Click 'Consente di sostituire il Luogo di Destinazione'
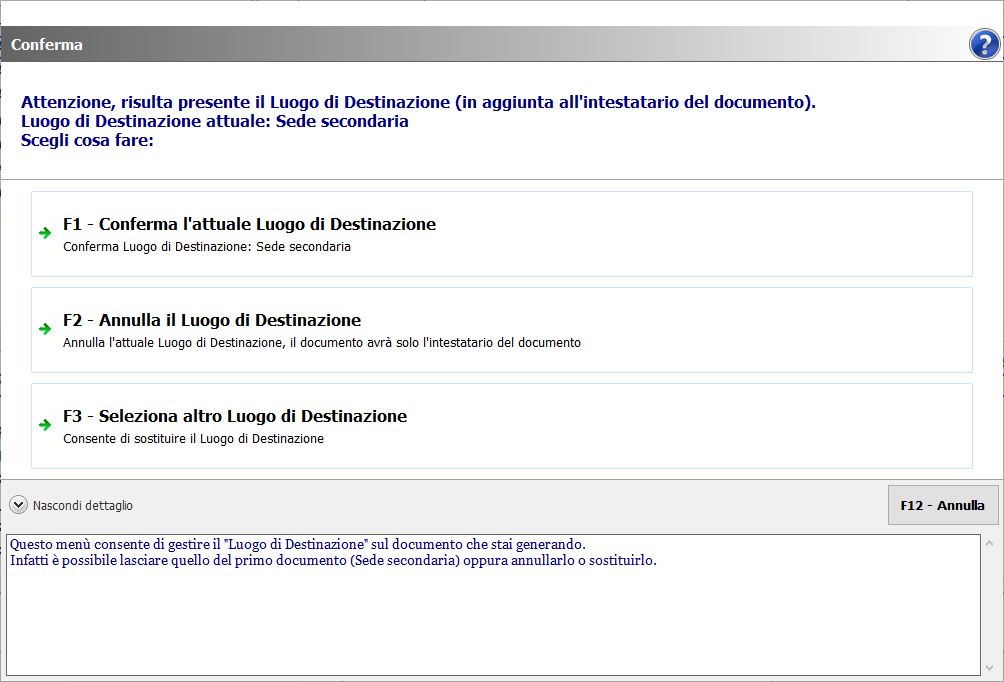Viewport: 1004px width, 682px height. coord(193,439)
